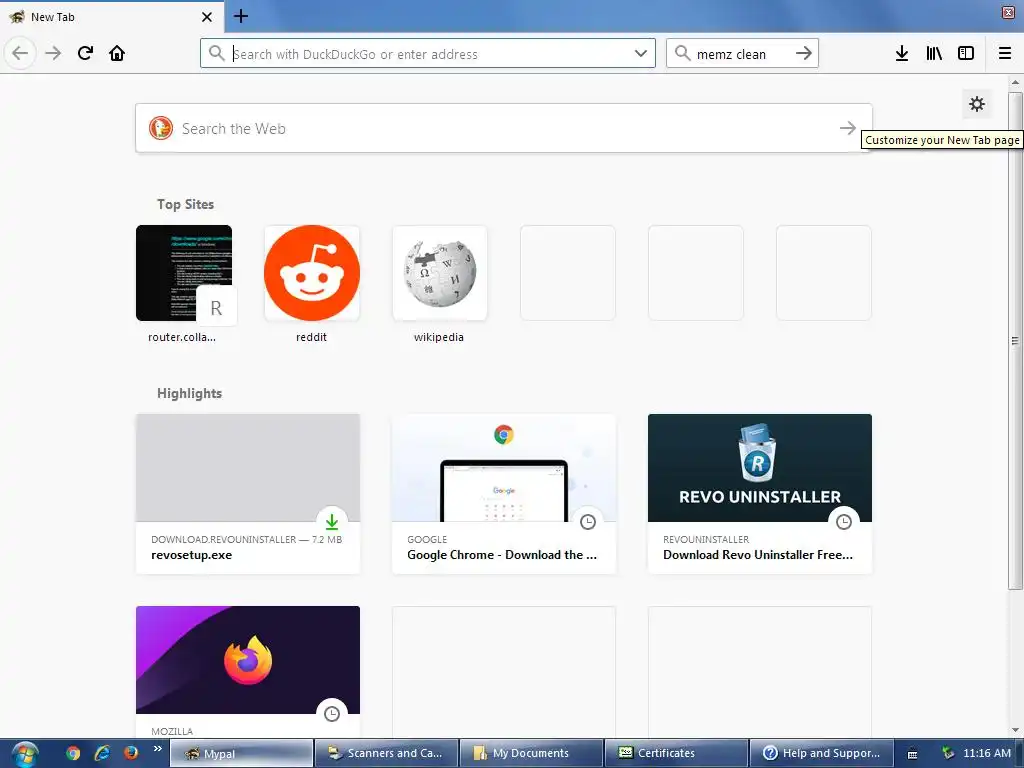Submit the 'memz clean' search arrow

(x=804, y=54)
